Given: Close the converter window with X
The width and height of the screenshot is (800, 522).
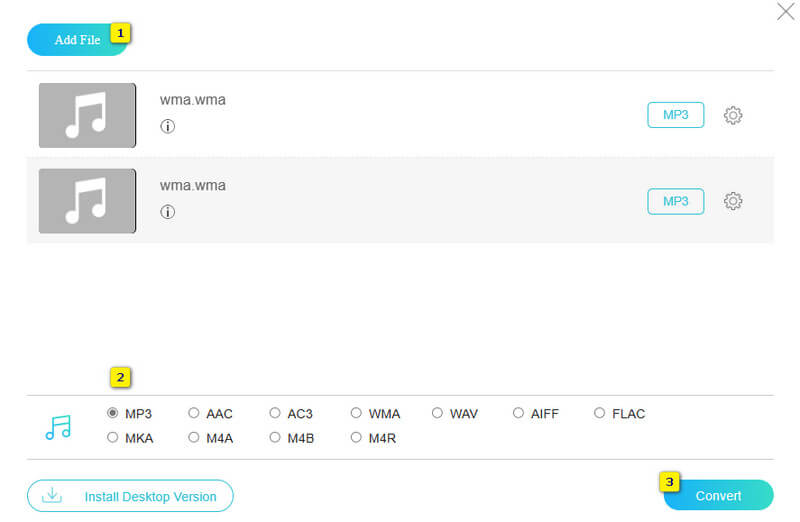Looking at the screenshot, I should point(786,12).
